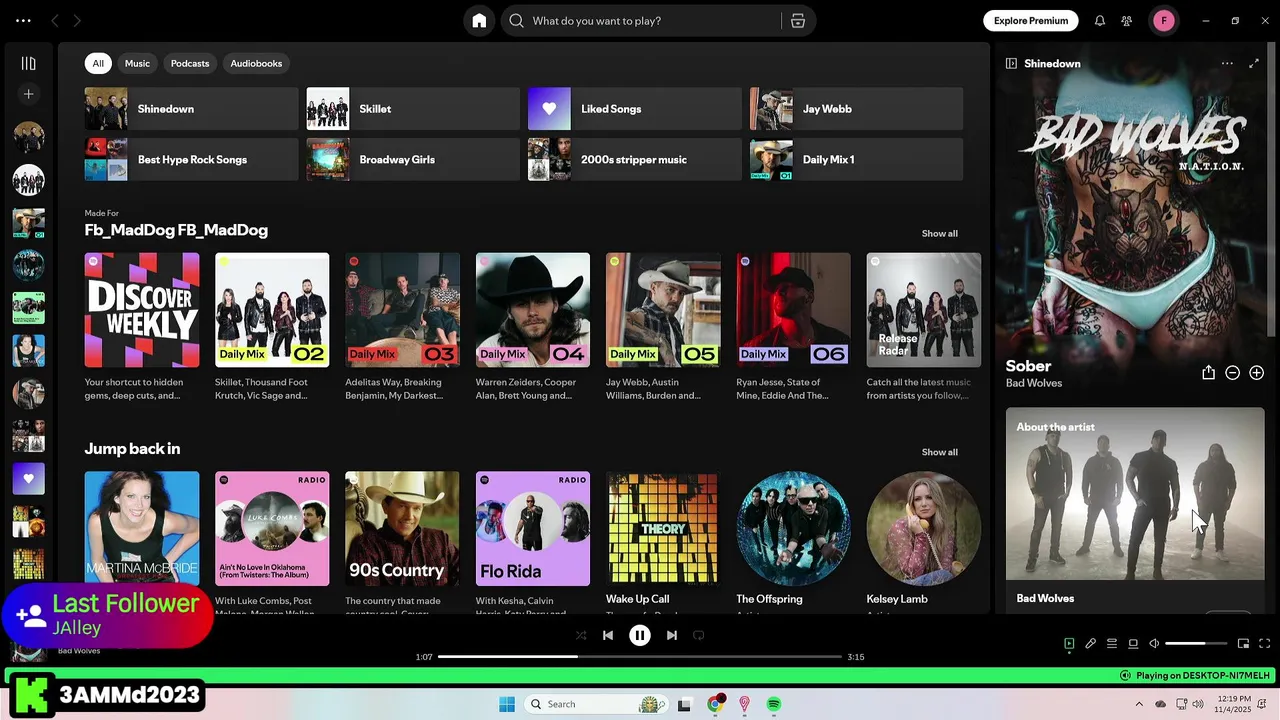Screen dimensions: 1280x720
Task: Enter full screen mode
Action: coord(1264,644)
